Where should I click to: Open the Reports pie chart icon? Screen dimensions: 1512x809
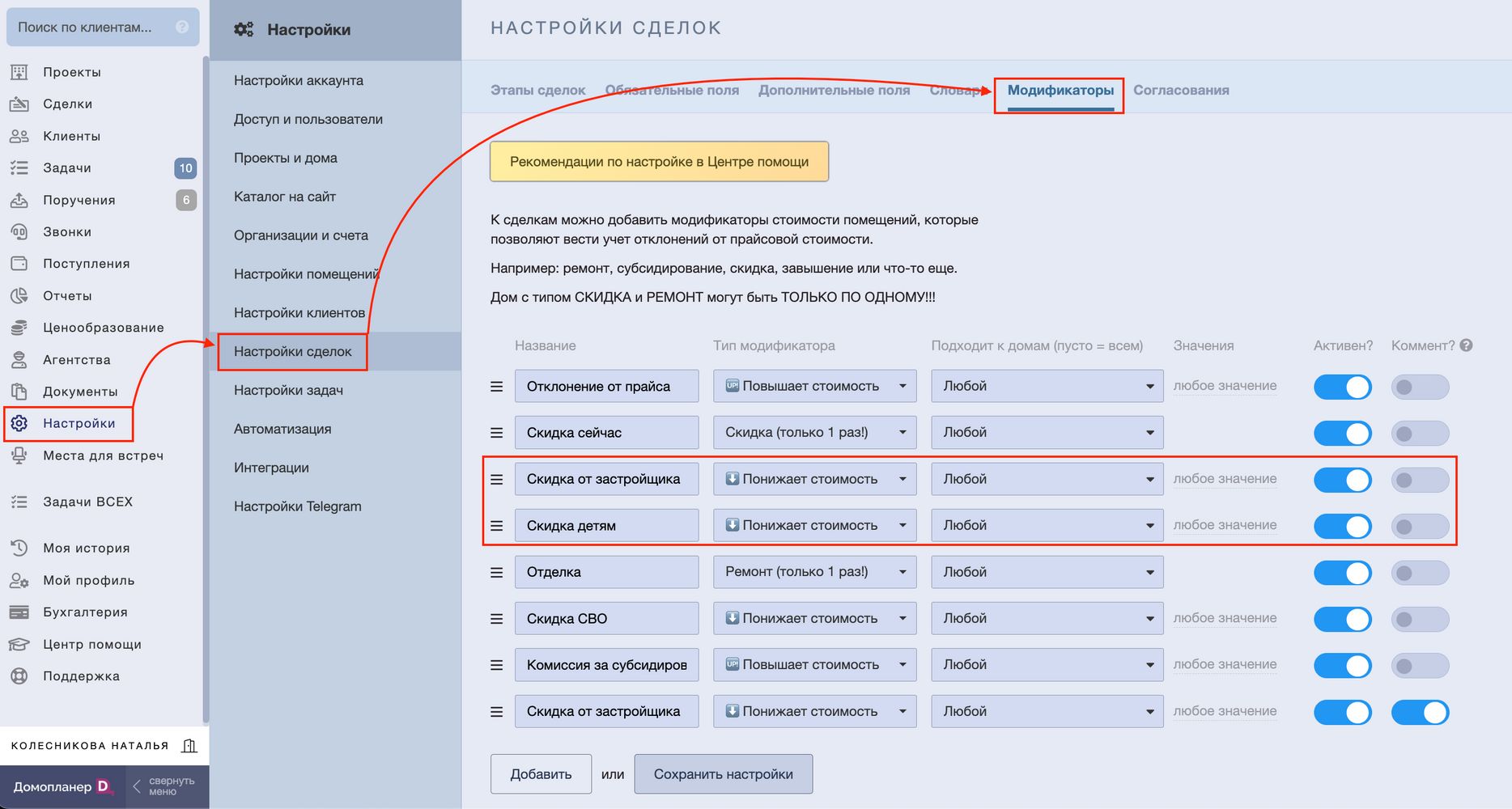coord(19,296)
